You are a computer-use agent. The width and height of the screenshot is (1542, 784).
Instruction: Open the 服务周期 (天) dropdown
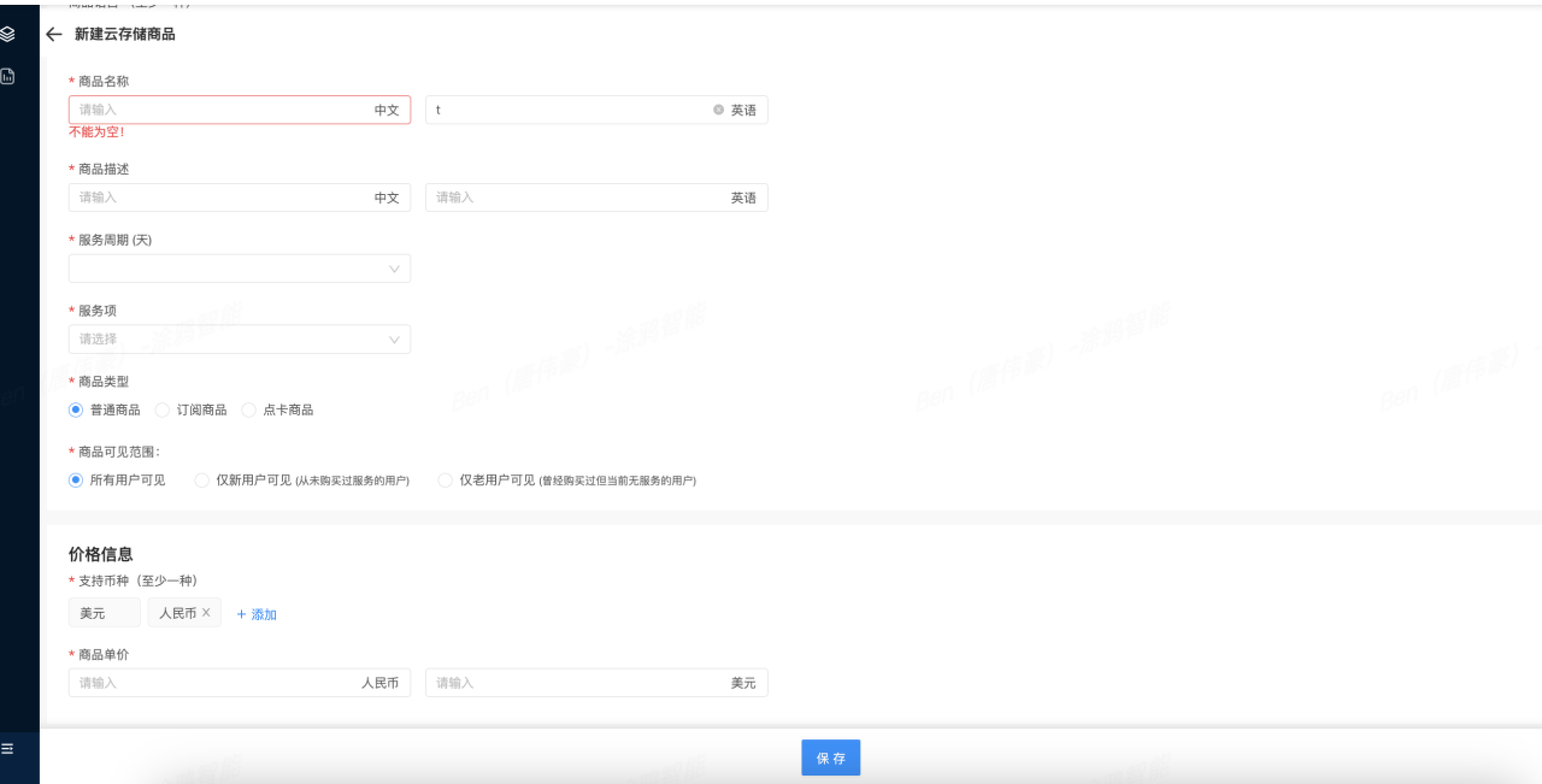point(240,269)
